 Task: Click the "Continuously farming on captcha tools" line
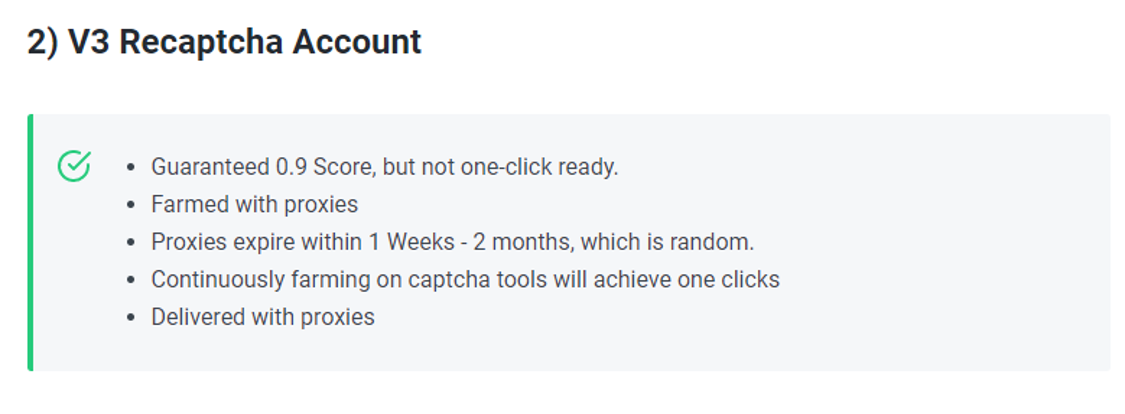pyautogui.click(x=466, y=279)
